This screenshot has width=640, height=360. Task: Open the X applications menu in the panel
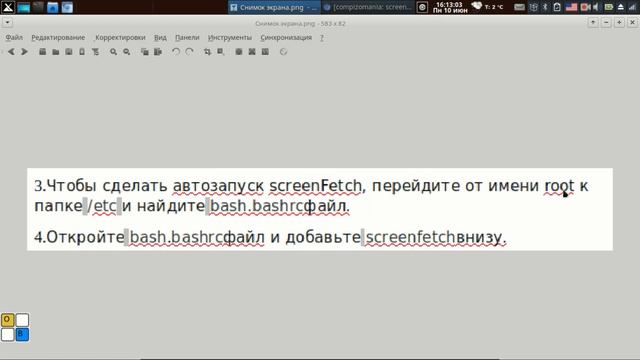pos(8,7)
